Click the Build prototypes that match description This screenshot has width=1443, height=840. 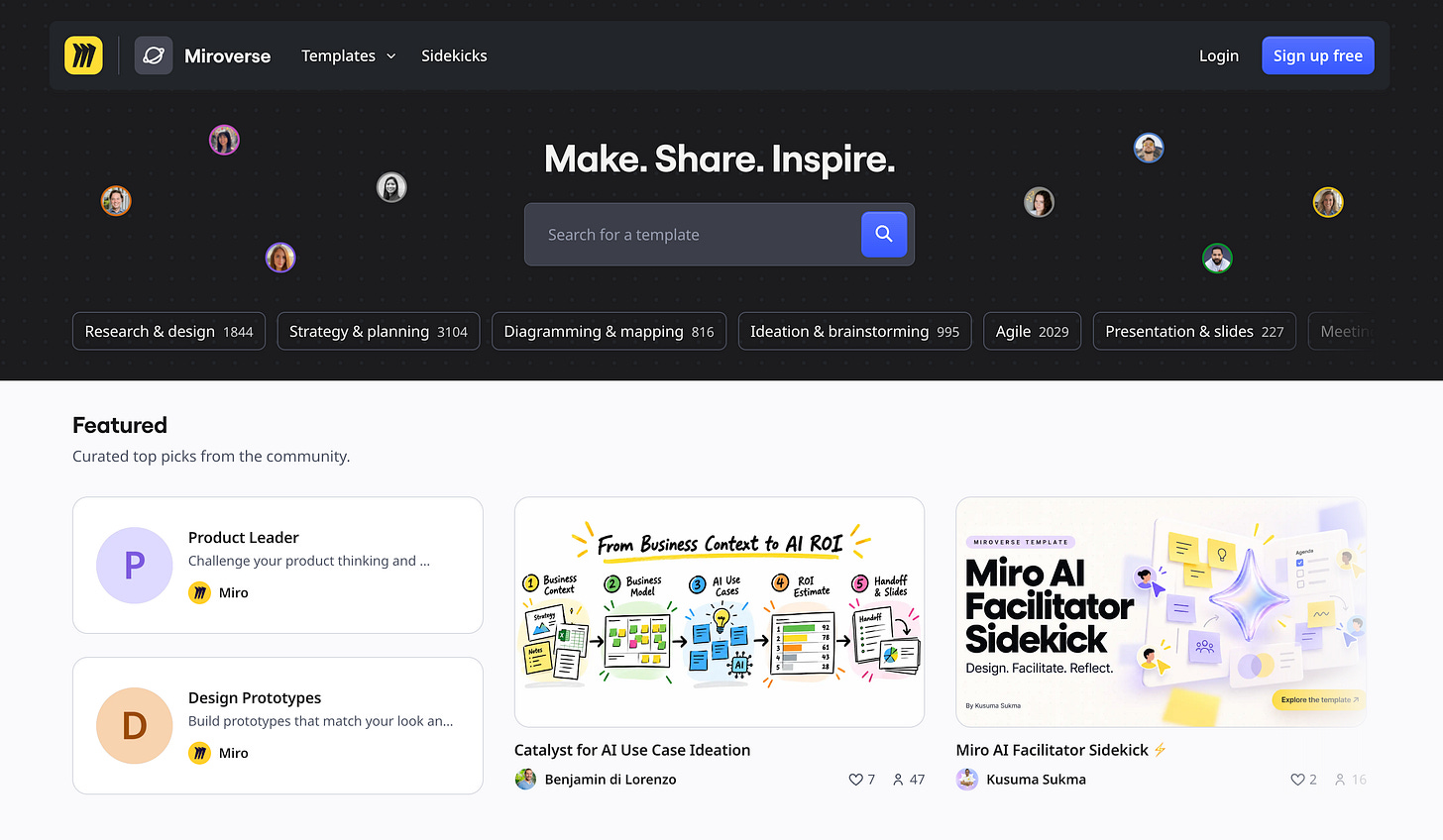(321, 721)
